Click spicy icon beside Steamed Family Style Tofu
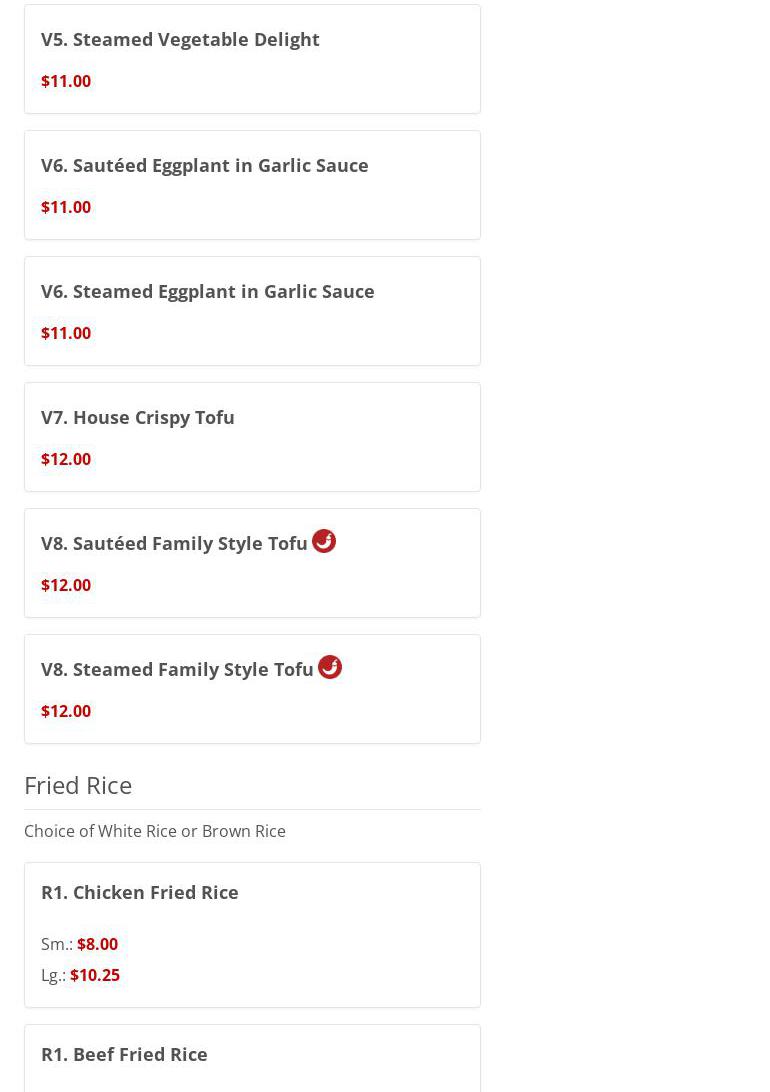The image size is (770, 1092). click(x=330, y=667)
